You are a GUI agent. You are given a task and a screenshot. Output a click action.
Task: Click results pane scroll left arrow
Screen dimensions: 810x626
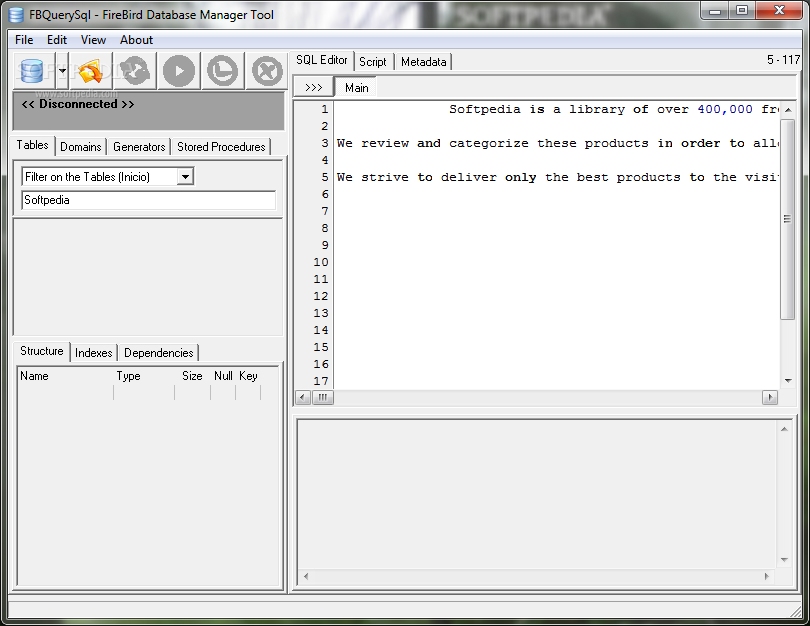tap(306, 576)
